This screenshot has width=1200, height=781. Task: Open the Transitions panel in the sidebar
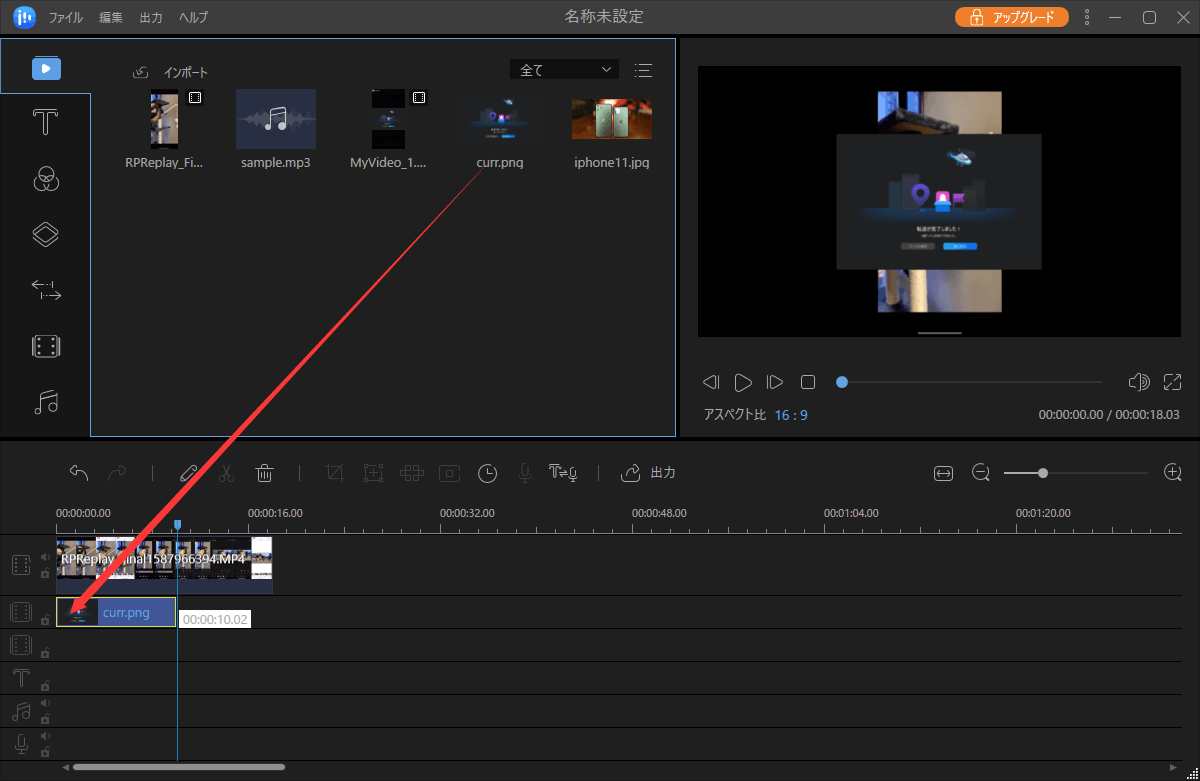coord(45,291)
